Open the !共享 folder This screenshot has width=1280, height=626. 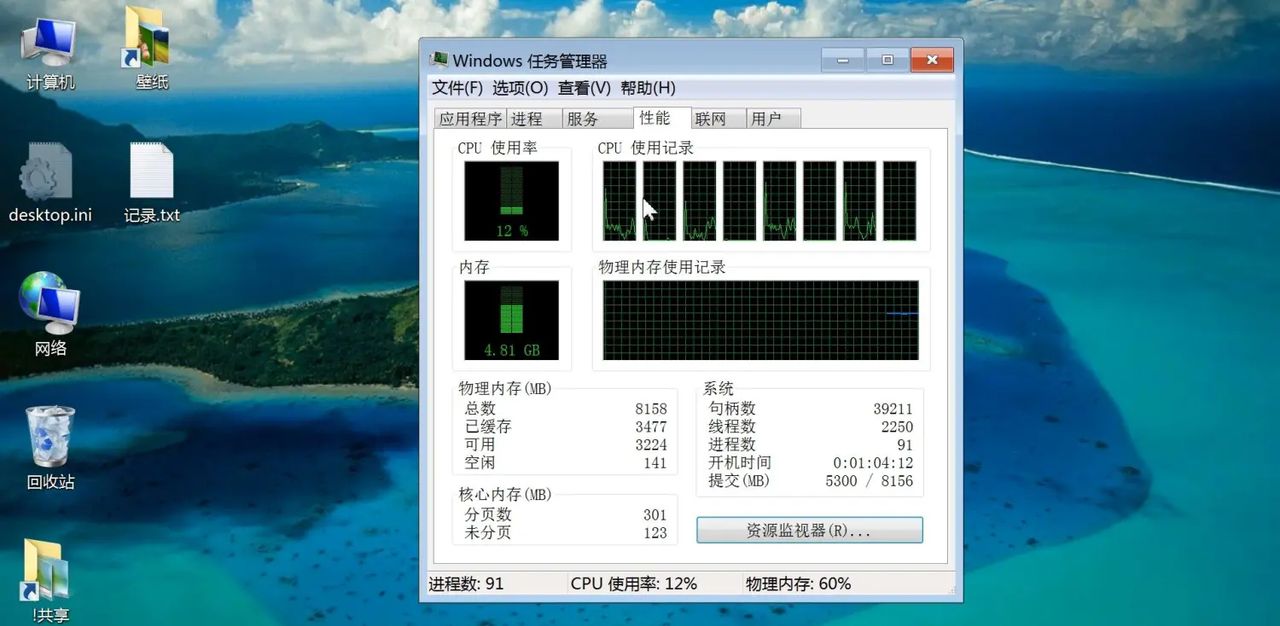point(45,570)
